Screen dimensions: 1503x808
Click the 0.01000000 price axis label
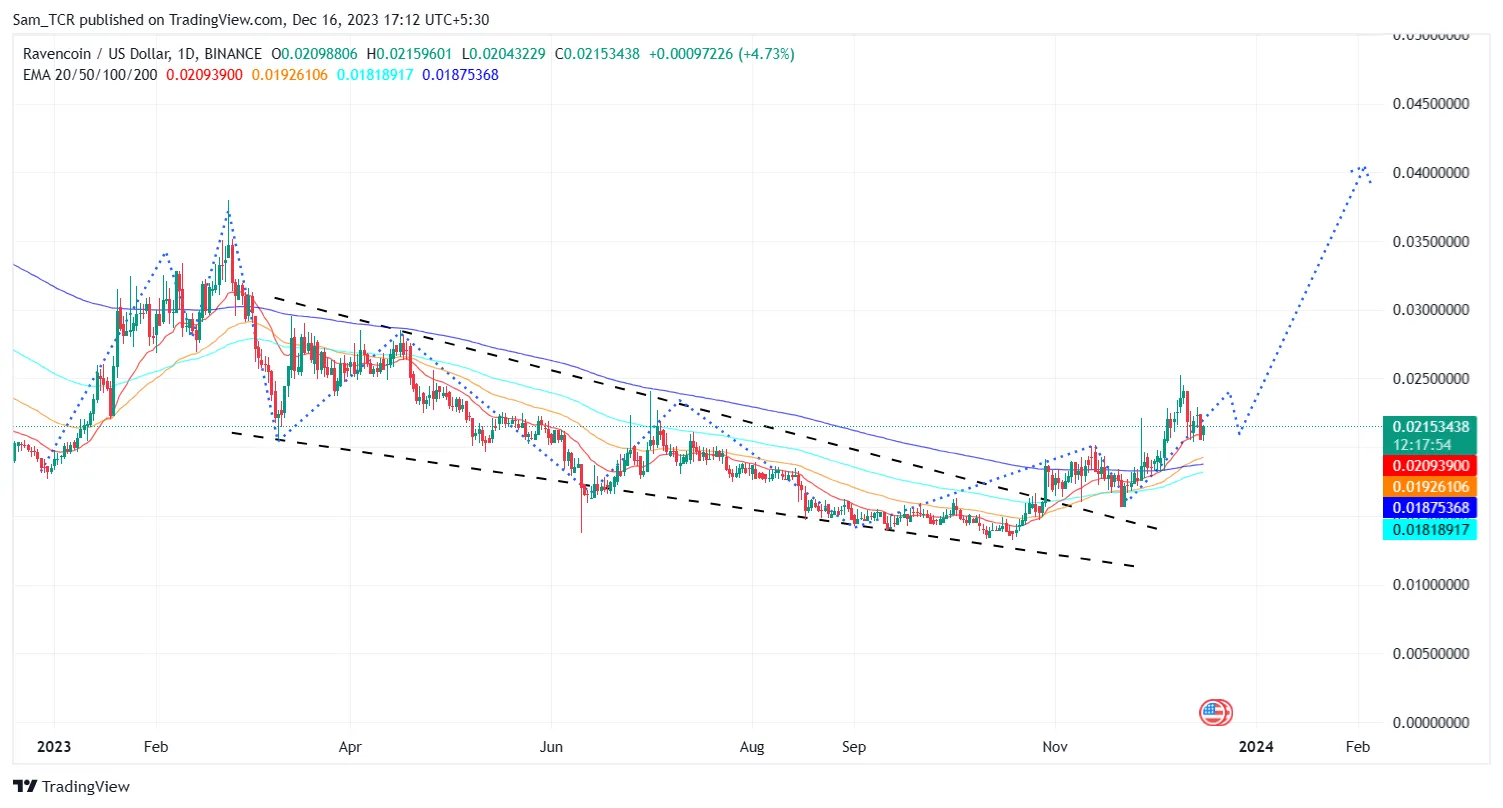click(x=1430, y=584)
